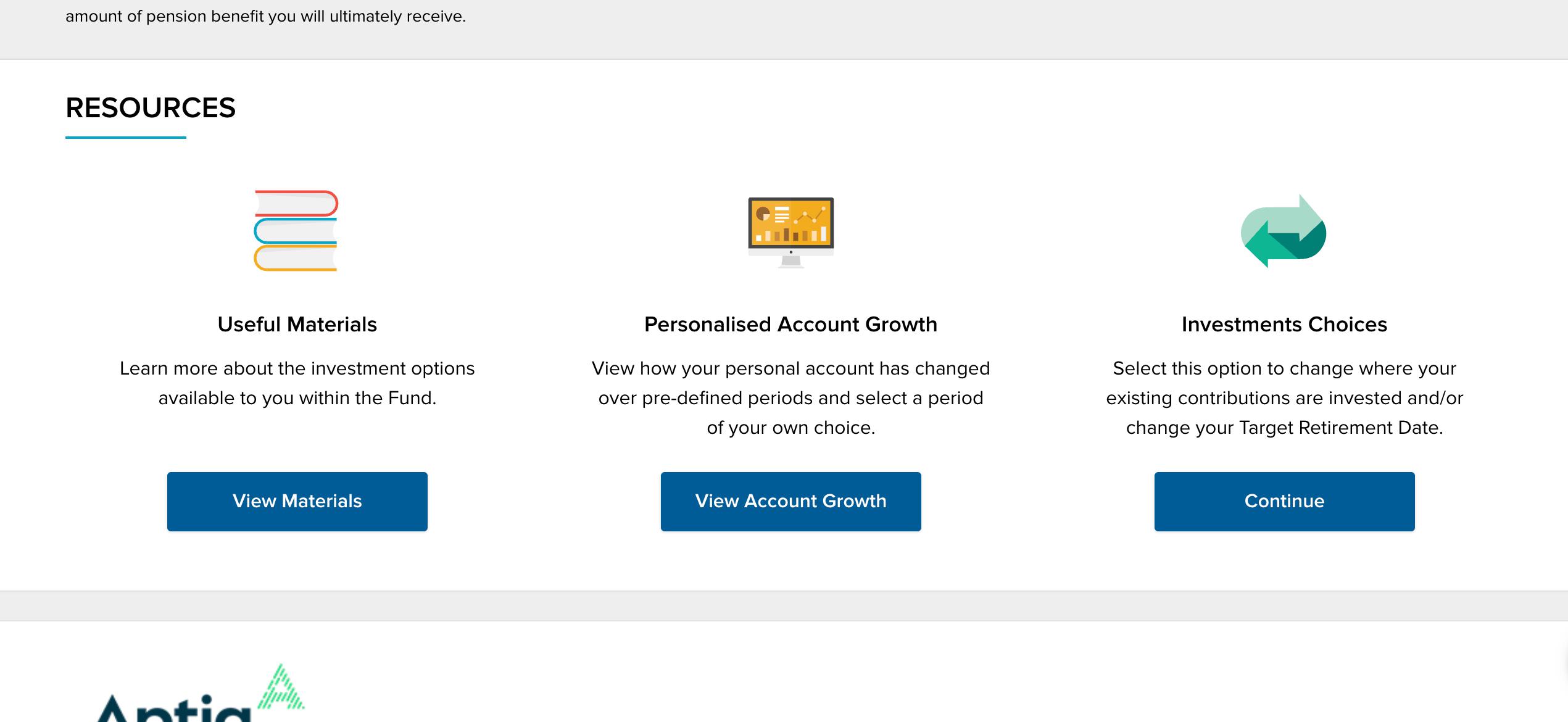1568x722 pixels.
Task: Select the Investments Choices heading
Action: point(1284,324)
